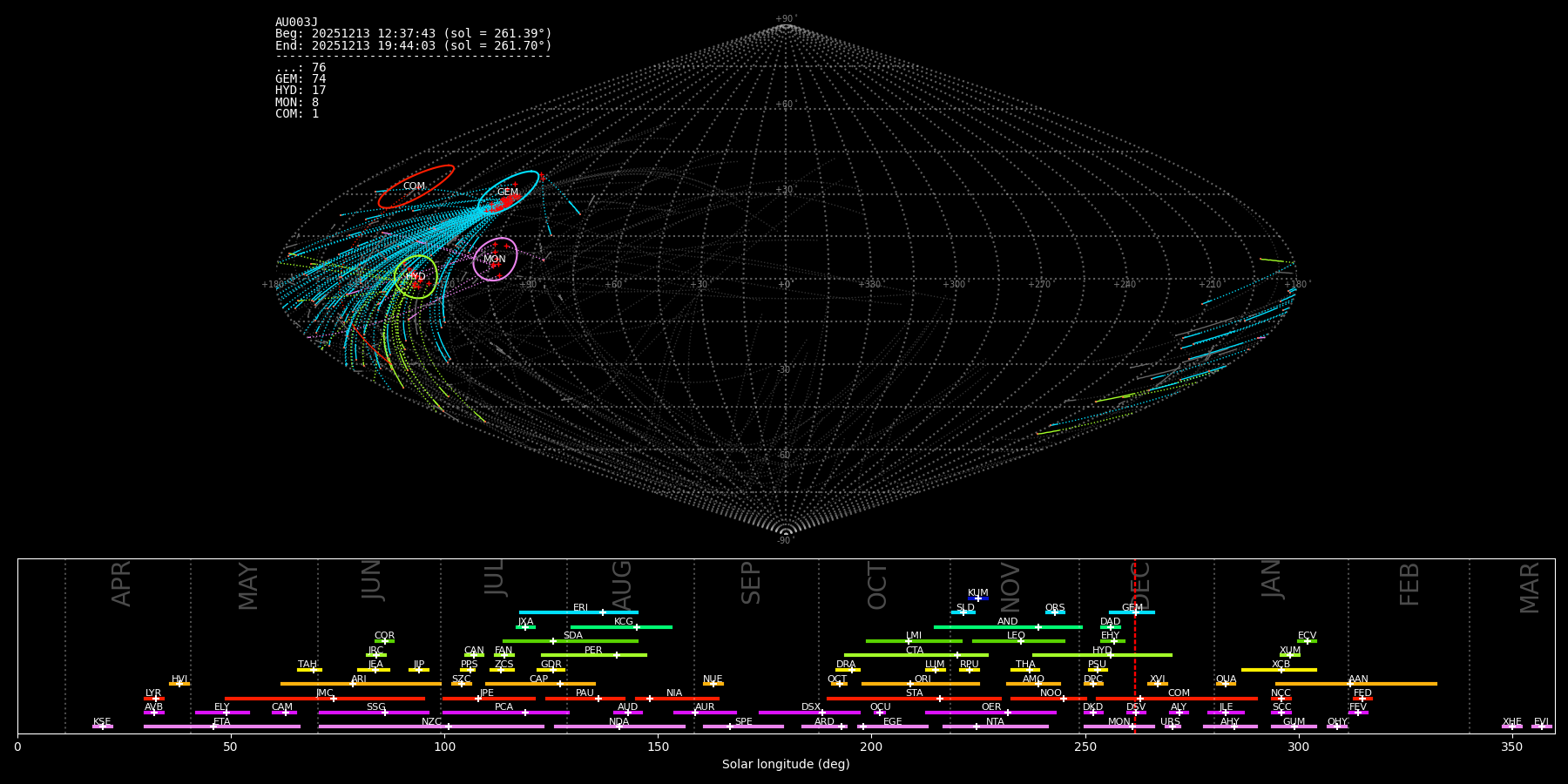Click the -90 declination label at map bottom
This screenshot has width=1568, height=784.
(785, 541)
